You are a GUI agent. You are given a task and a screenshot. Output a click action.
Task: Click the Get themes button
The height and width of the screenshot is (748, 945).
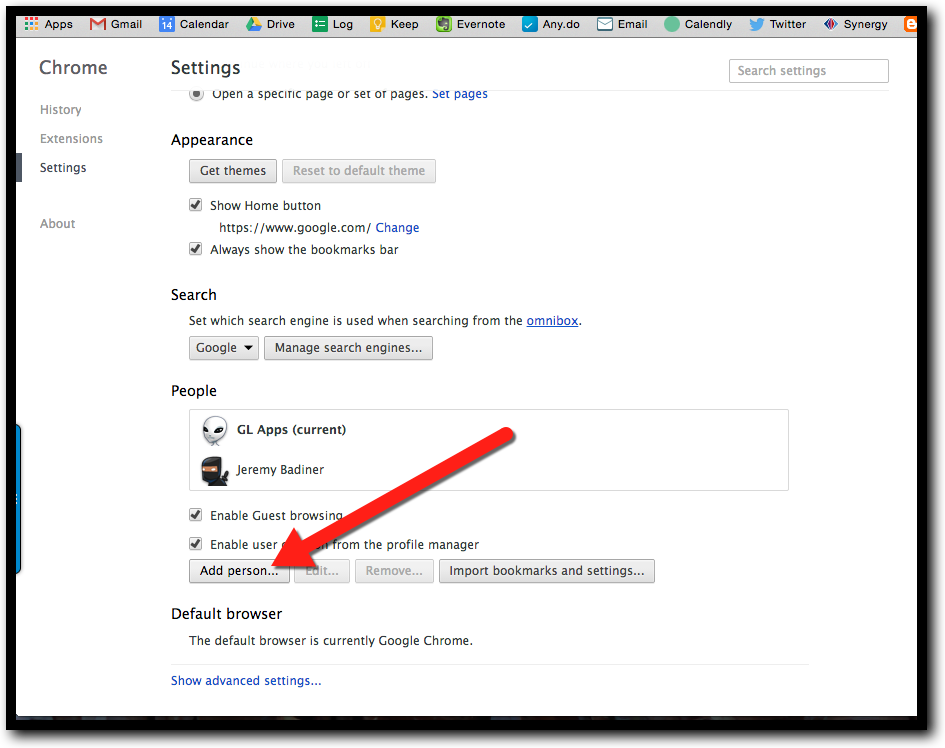tap(233, 171)
